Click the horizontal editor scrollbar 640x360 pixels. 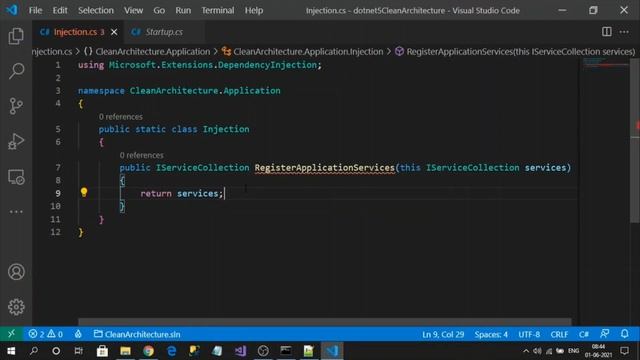(x=324, y=322)
